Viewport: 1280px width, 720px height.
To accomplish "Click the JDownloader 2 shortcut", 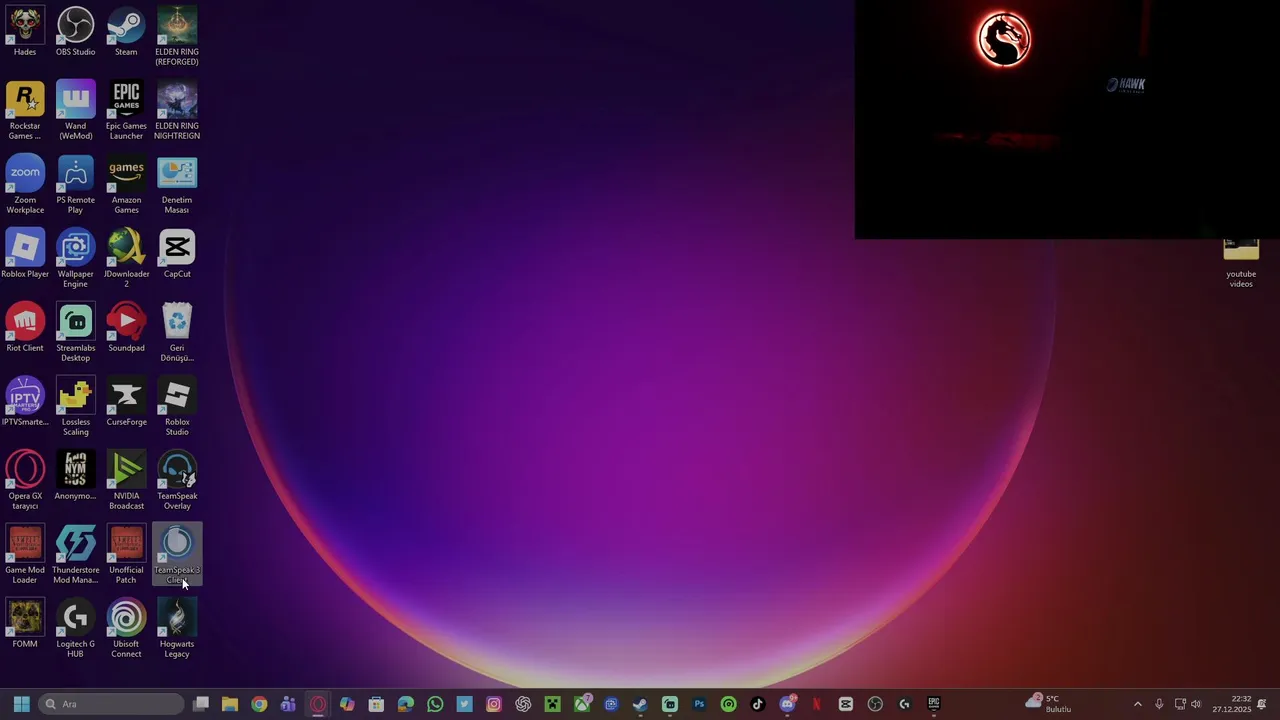I will pyautogui.click(x=126, y=258).
